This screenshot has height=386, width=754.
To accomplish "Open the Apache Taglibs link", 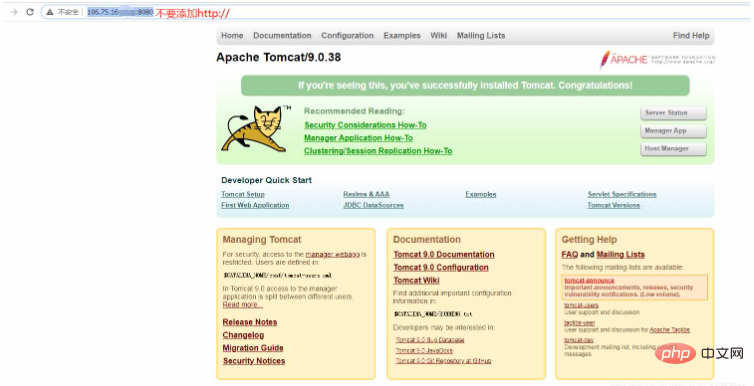I will pos(669,330).
